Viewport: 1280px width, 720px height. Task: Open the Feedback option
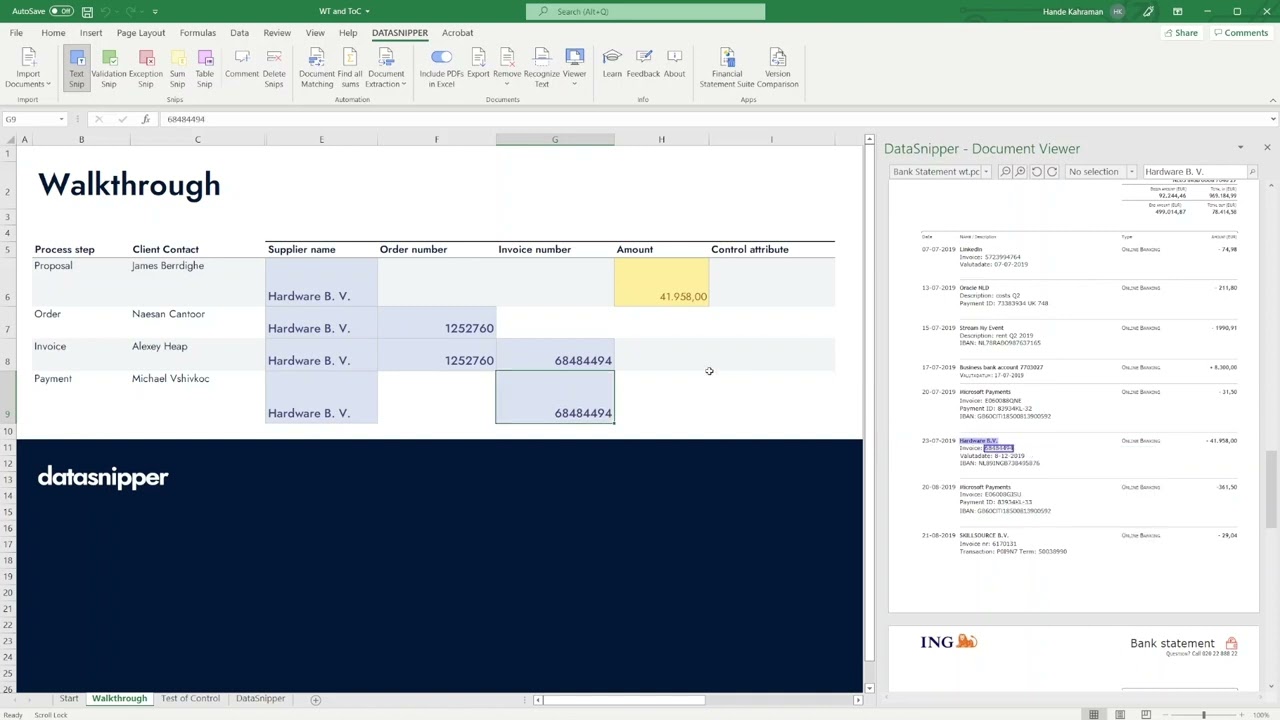643,64
